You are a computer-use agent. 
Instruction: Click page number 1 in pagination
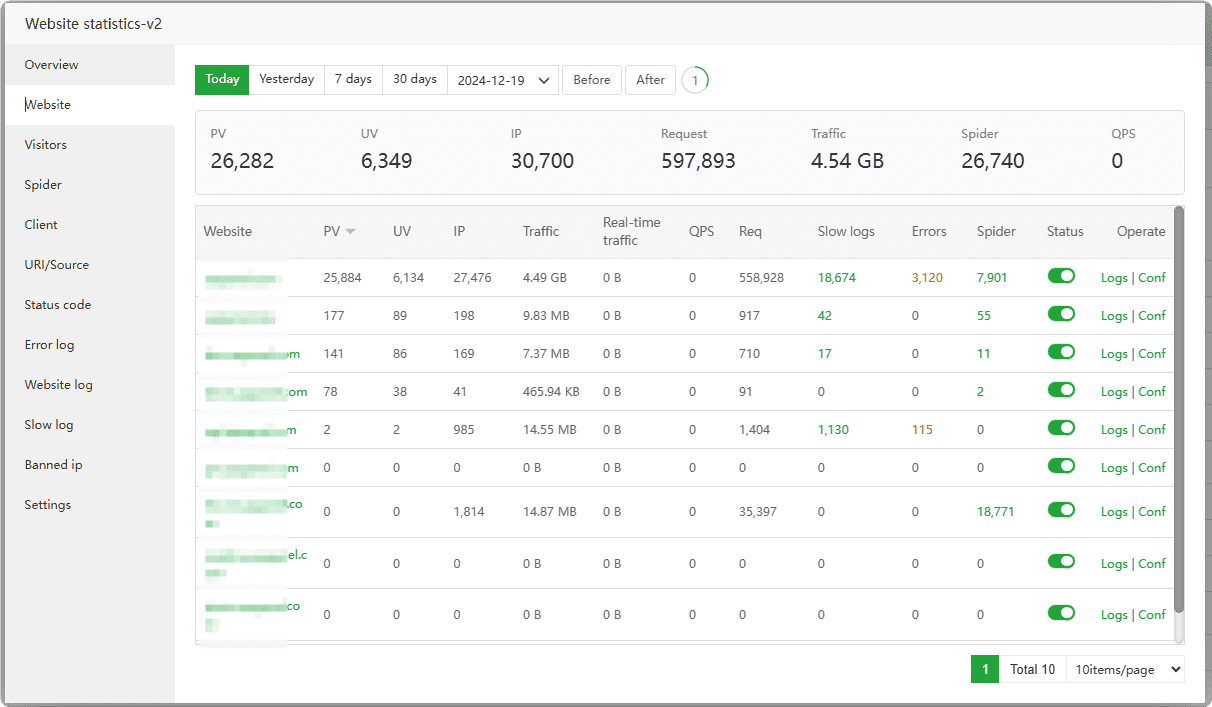coord(984,669)
